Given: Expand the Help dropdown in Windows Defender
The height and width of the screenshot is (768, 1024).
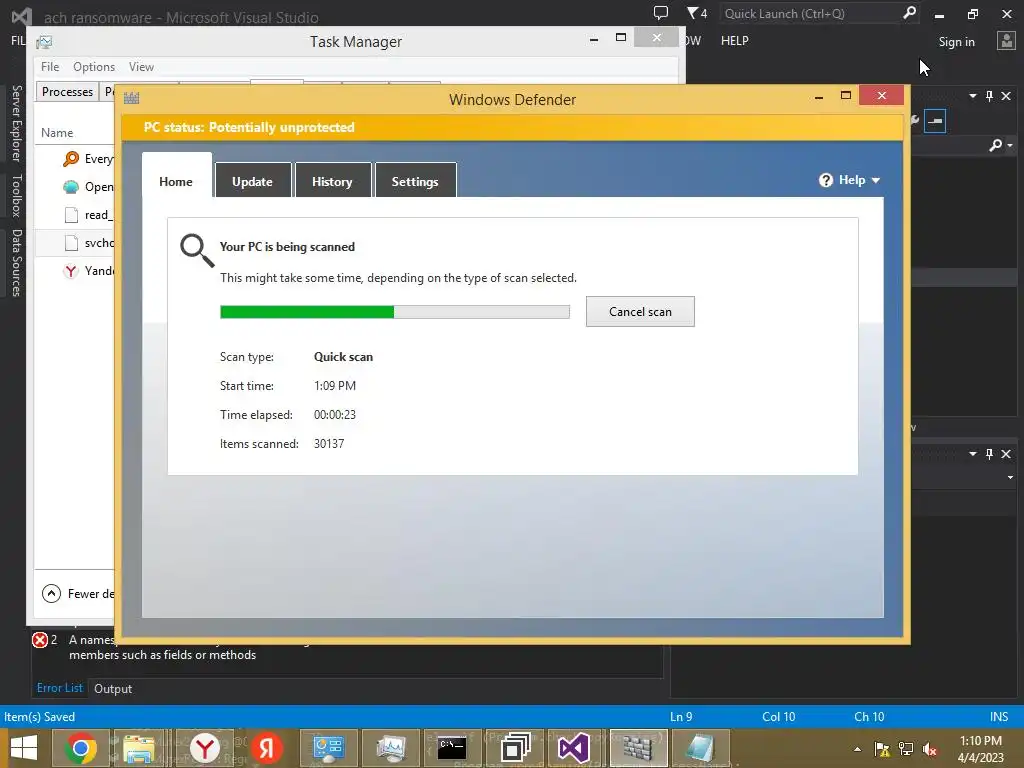Looking at the screenshot, I should point(876,180).
